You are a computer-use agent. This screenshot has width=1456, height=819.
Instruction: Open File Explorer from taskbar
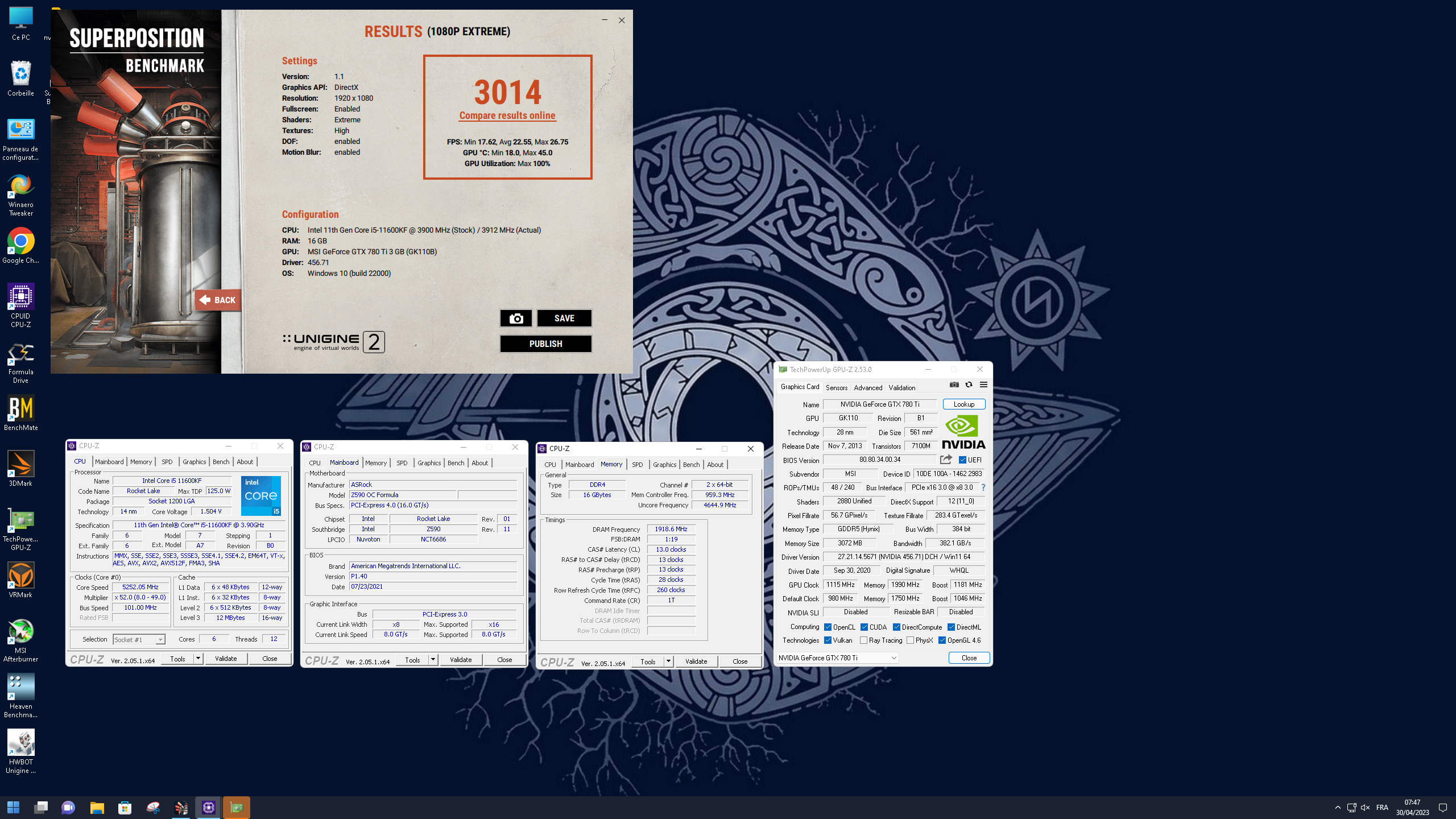coord(97,808)
